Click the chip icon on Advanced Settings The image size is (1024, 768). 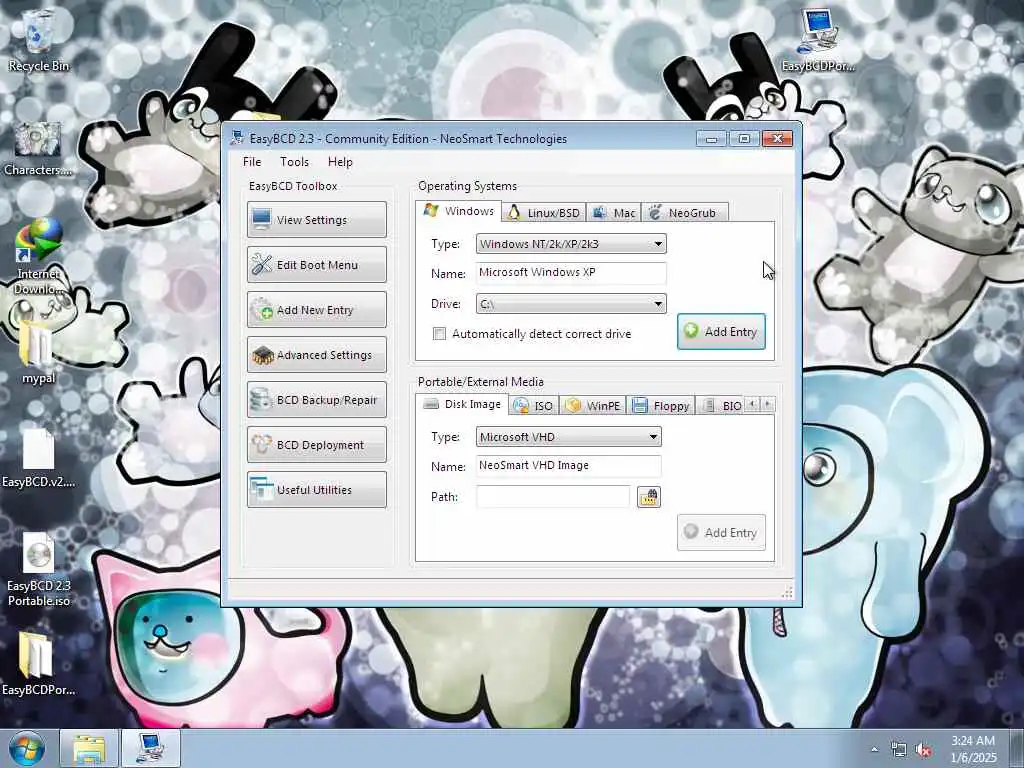click(x=263, y=355)
